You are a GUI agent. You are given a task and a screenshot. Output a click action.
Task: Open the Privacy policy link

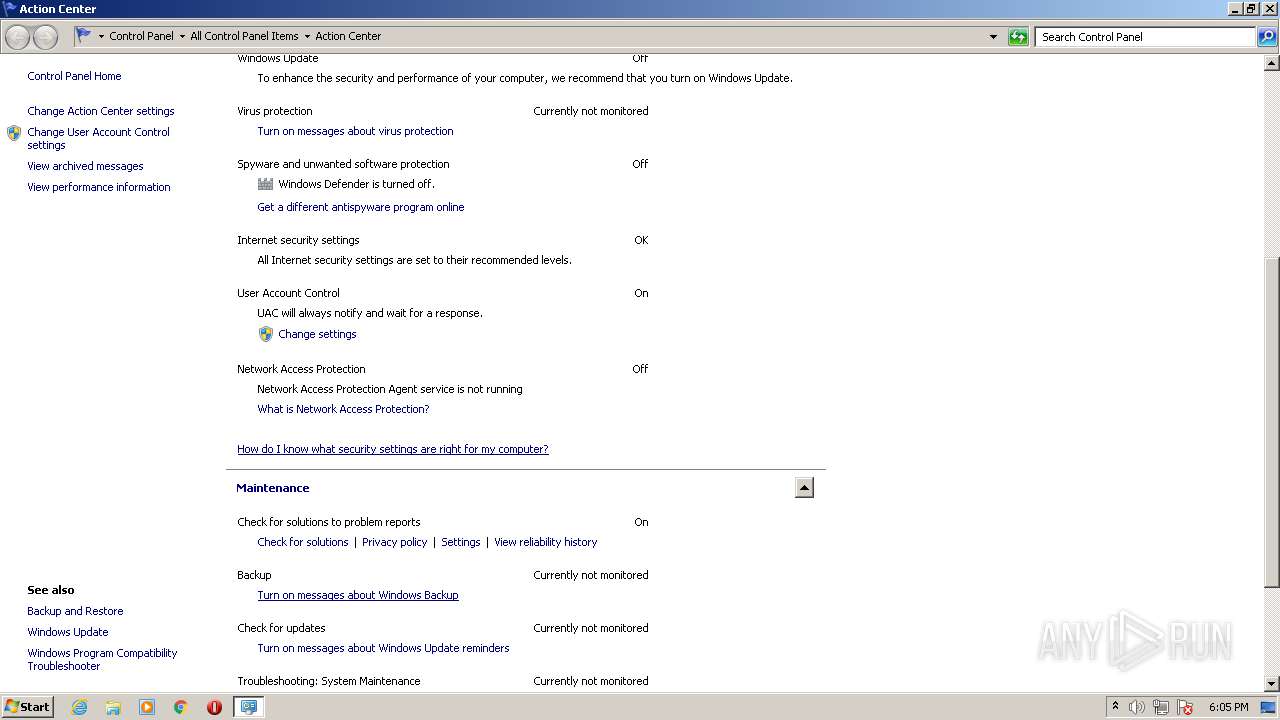point(394,542)
